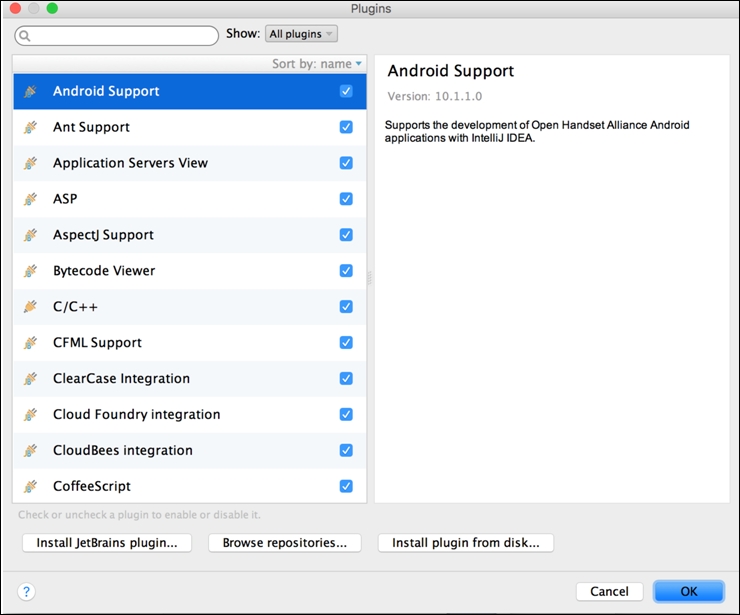Click the plugin icon next to Ant Support

(x=31, y=127)
